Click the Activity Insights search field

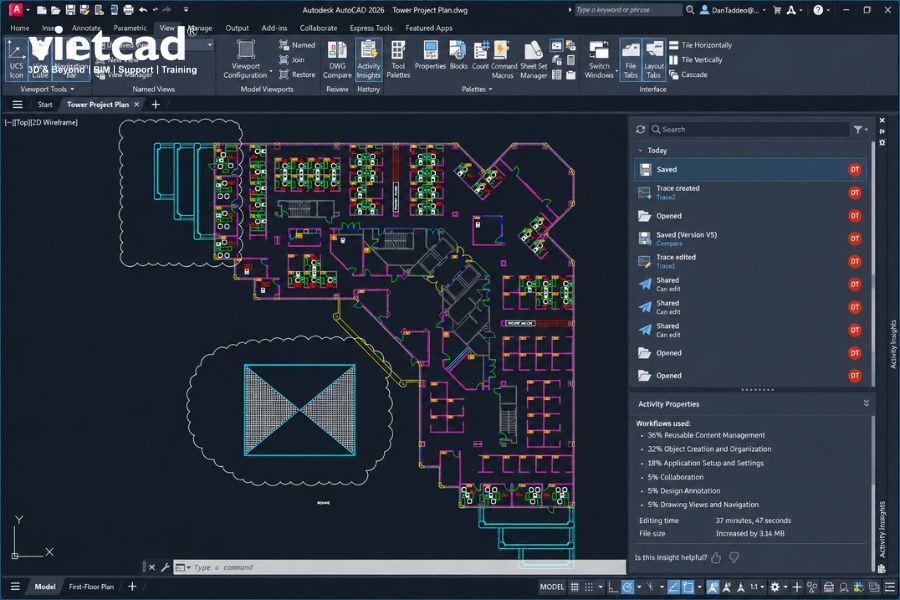(749, 129)
